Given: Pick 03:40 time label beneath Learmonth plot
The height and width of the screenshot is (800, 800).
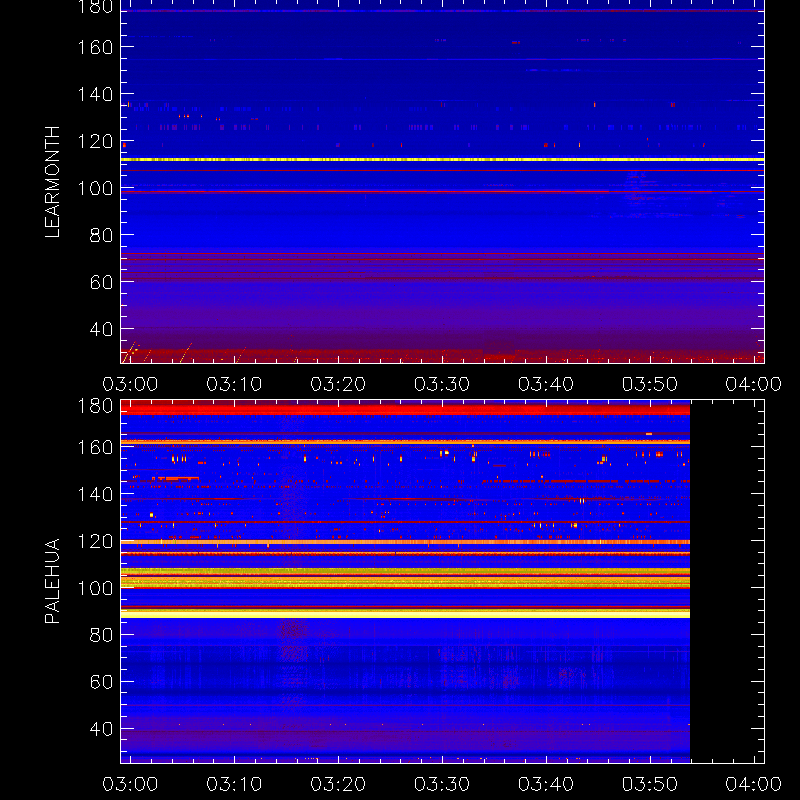Looking at the screenshot, I should click(546, 384).
